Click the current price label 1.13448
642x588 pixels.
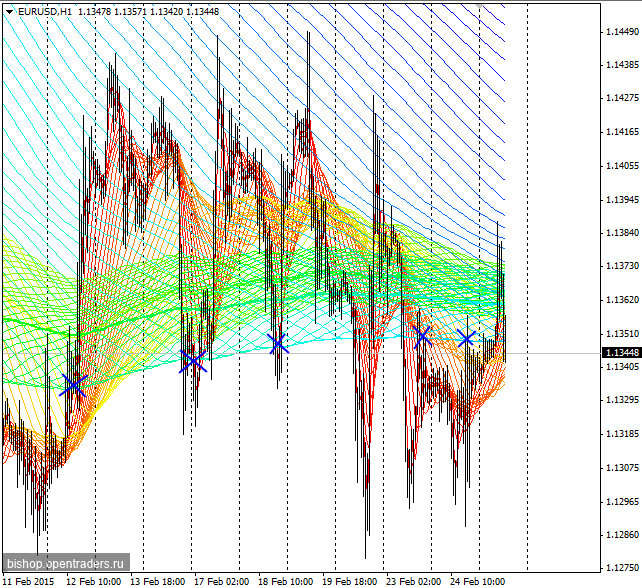tap(622, 353)
